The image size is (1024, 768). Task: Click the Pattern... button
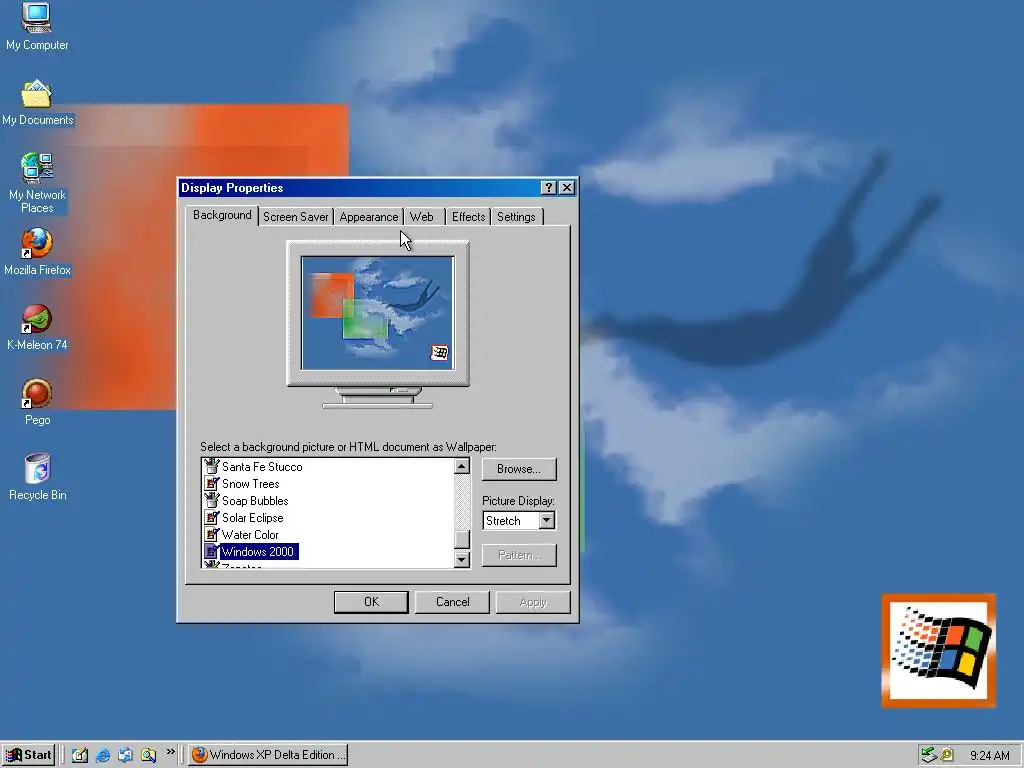tap(519, 555)
